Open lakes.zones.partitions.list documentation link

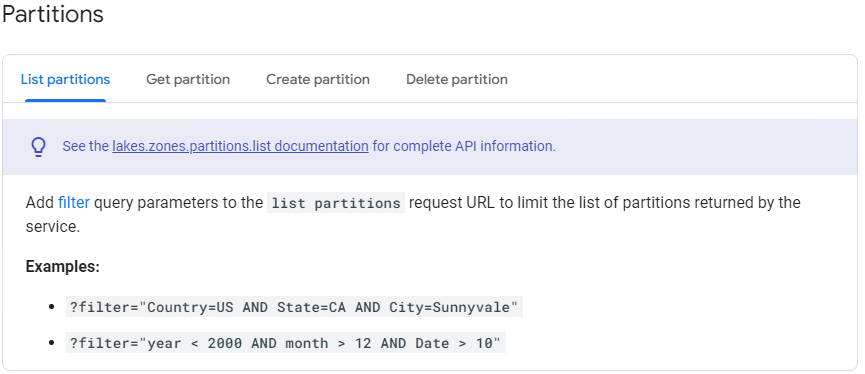(240, 146)
